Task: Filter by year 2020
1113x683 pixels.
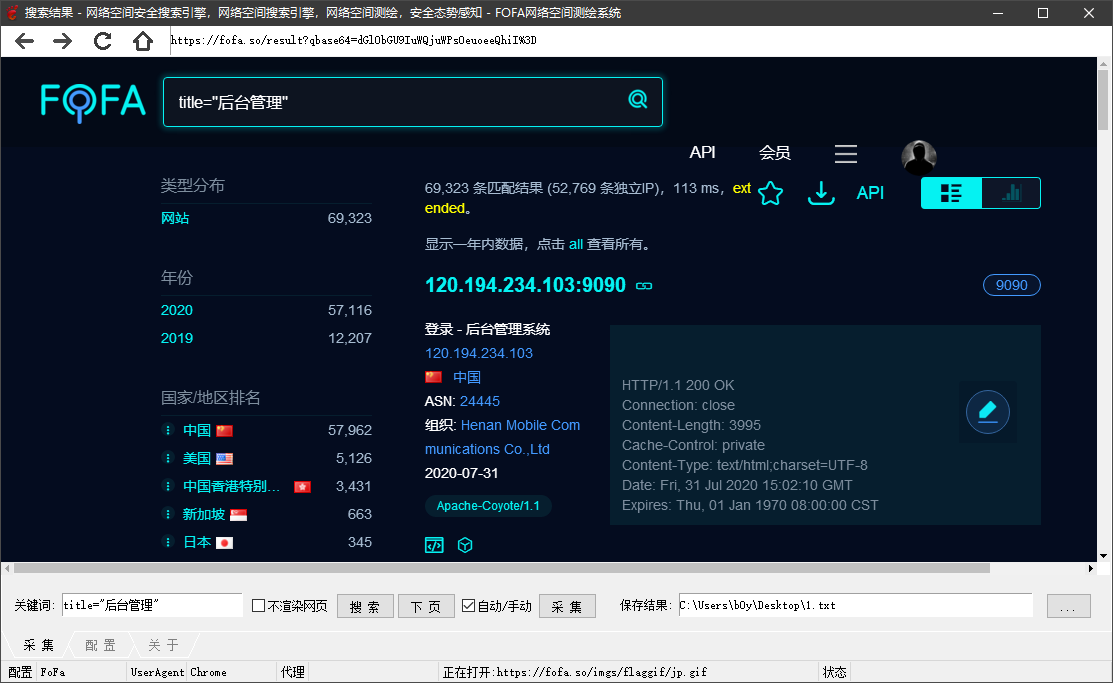Action: pos(177,310)
